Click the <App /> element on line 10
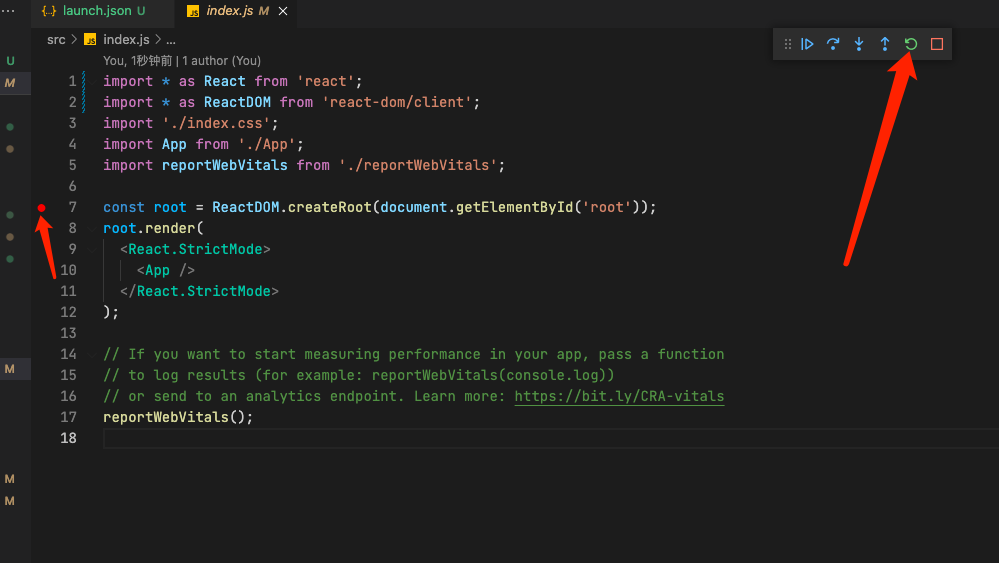Screen dimensions: 999x563 tap(166, 271)
